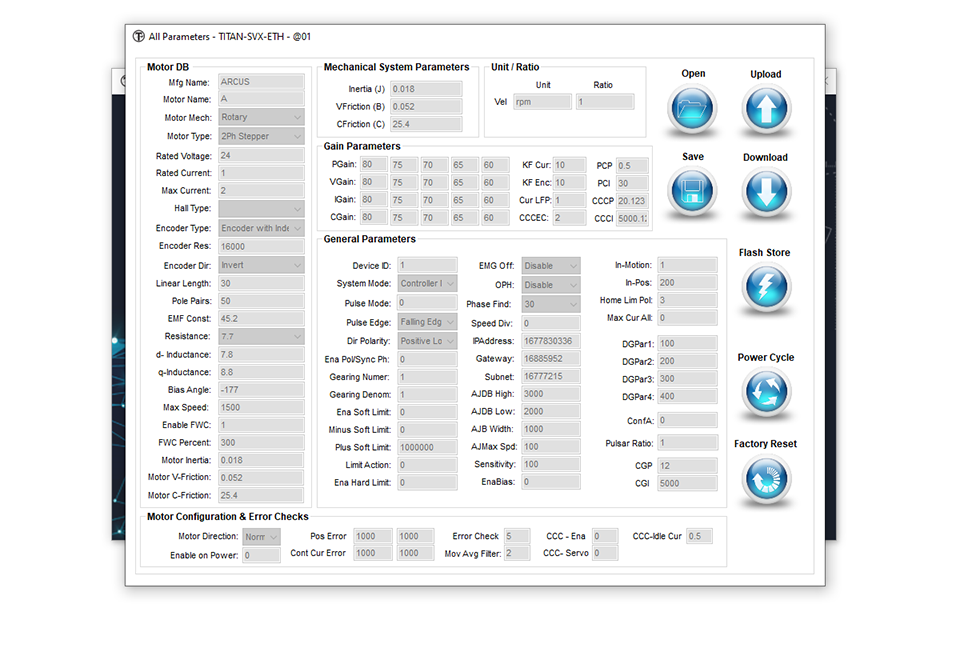Screen dimensions: 968x646
Task: Select the Device ID input field
Action: click(x=427, y=266)
